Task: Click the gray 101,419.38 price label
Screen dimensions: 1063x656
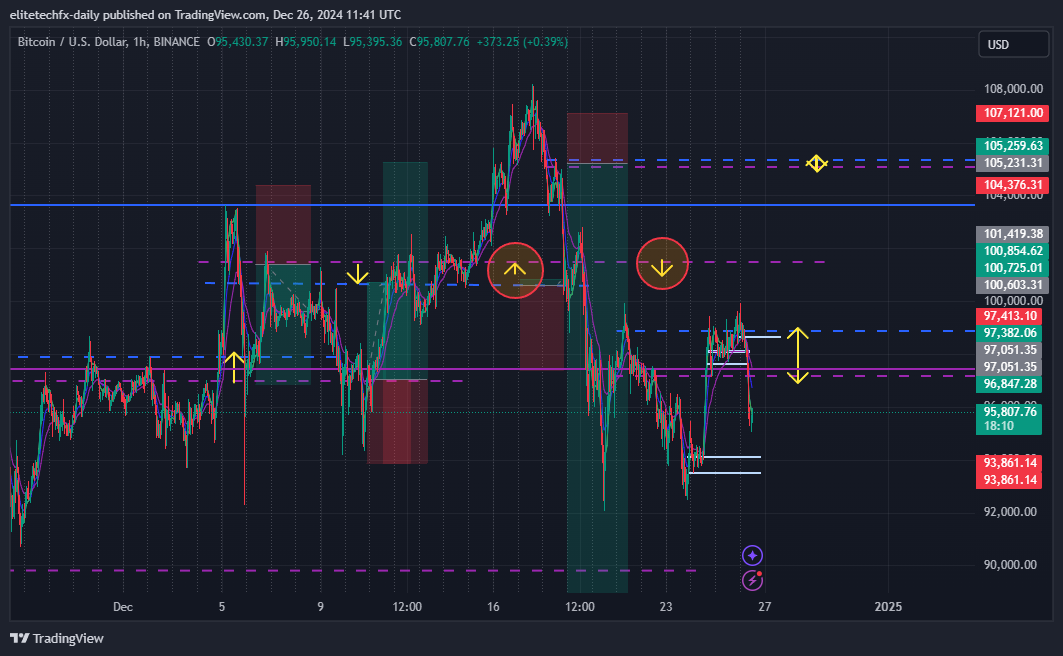Action: click(1012, 234)
